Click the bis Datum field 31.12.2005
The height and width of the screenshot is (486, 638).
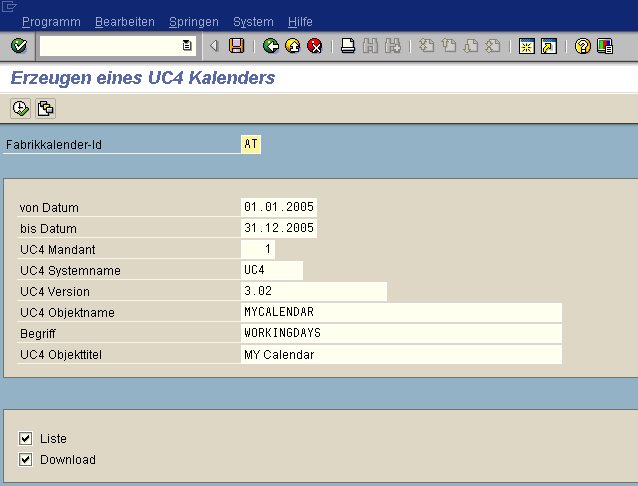[x=279, y=228]
